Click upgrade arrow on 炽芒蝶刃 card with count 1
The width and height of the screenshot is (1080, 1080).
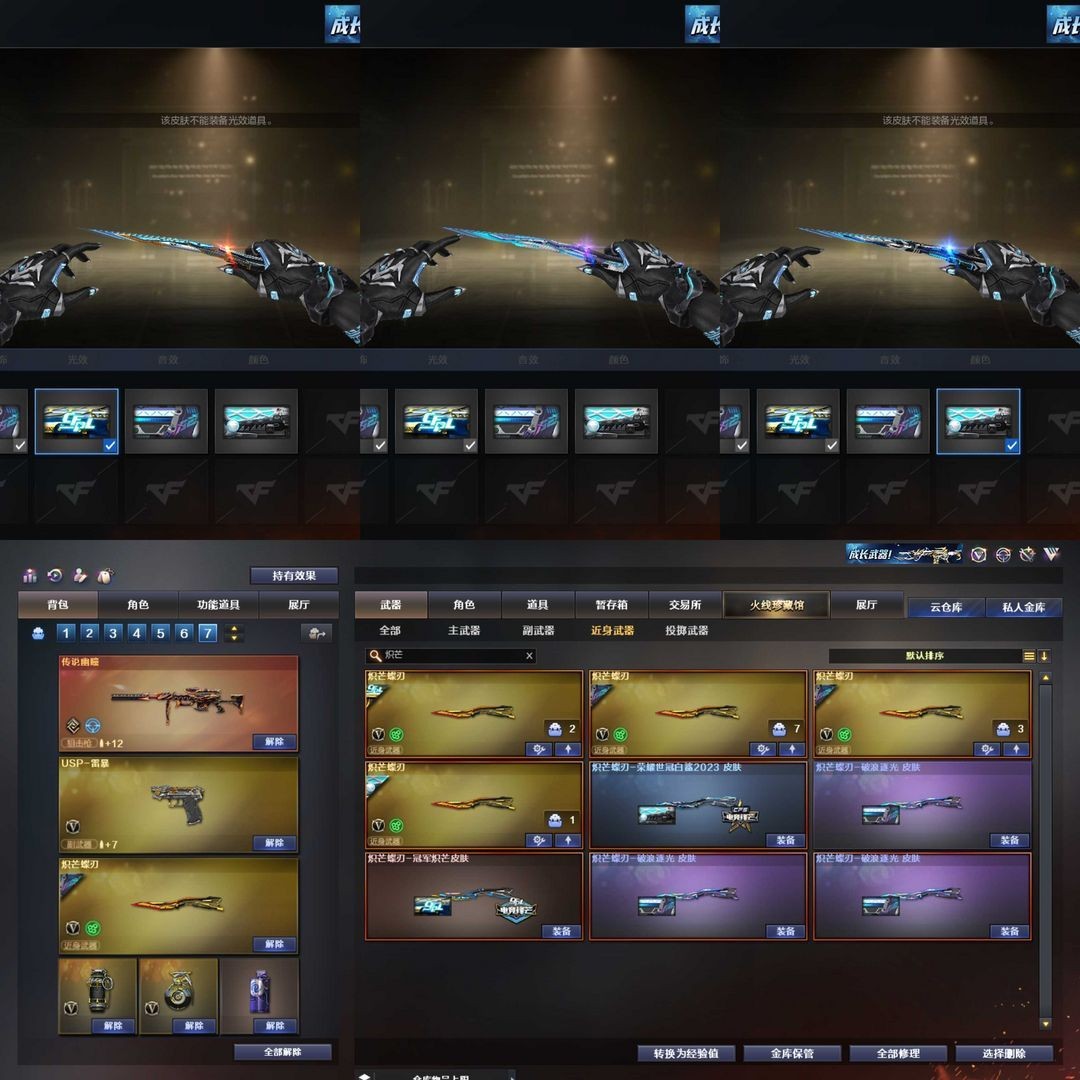coord(568,840)
